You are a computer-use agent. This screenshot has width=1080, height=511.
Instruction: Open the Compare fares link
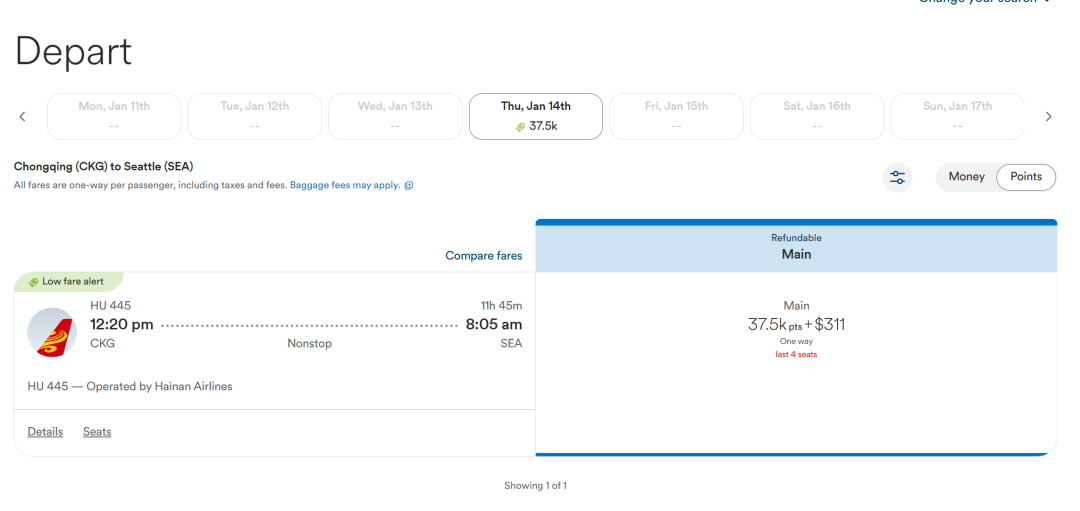click(484, 256)
